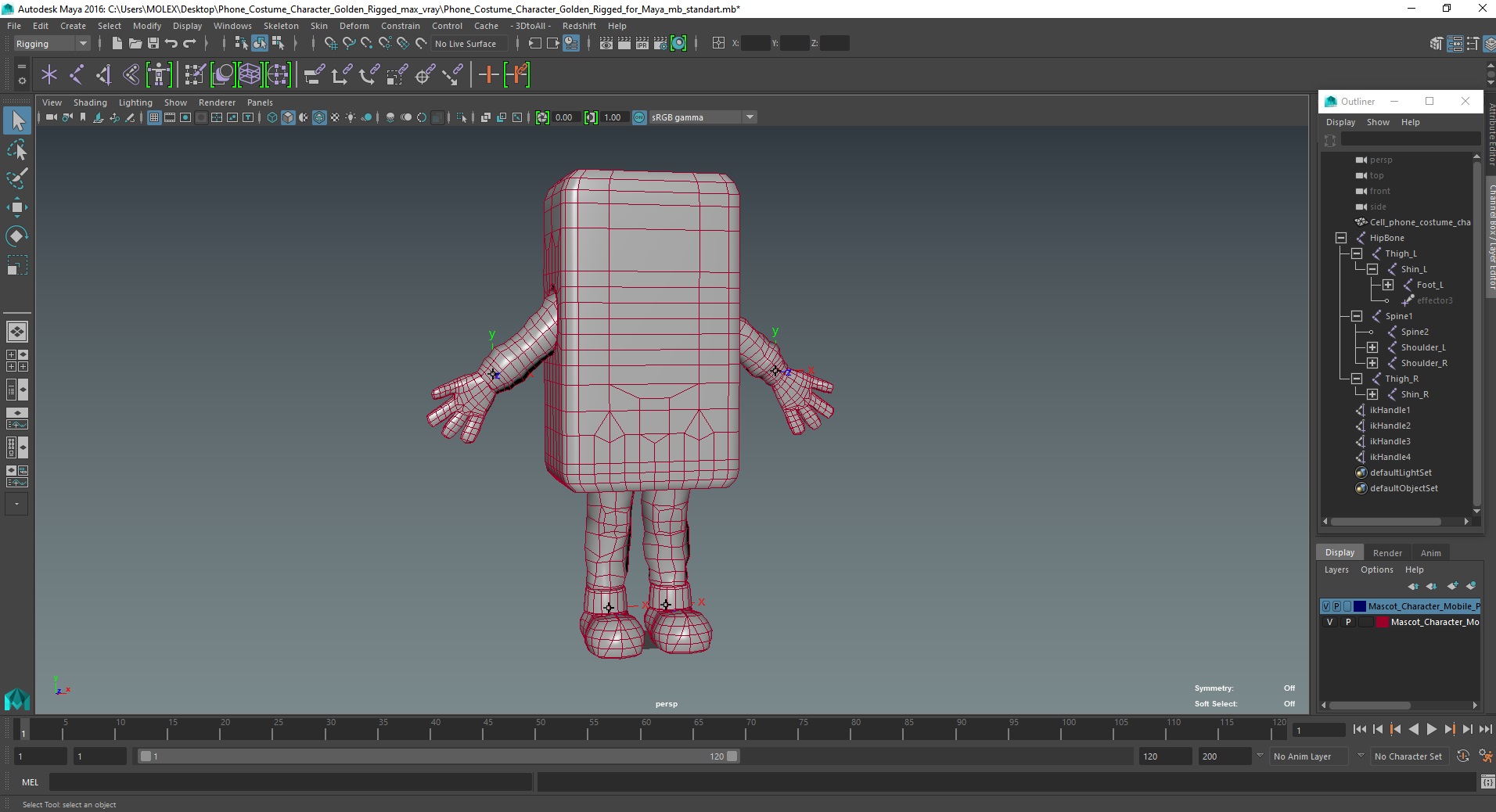This screenshot has width=1496, height=812.
Task: Expand the Shoulder_L node in Outliner
Action: (x=1372, y=347)
